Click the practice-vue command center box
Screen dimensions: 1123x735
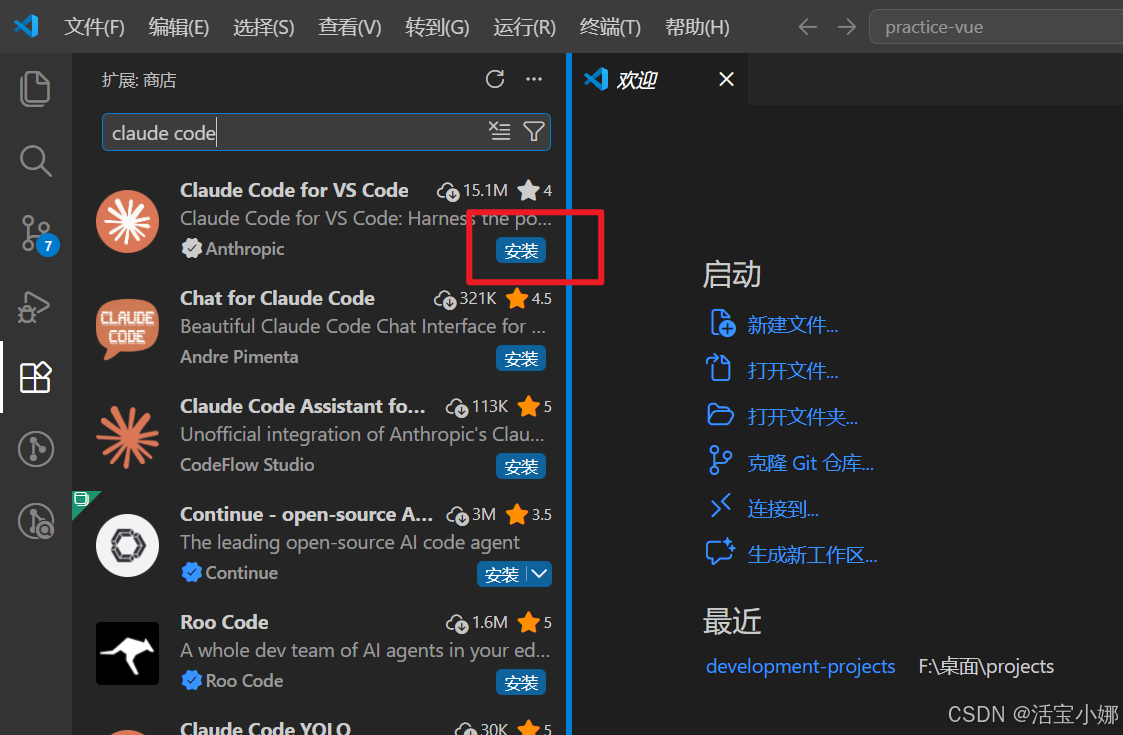click(x=996, y=27)
